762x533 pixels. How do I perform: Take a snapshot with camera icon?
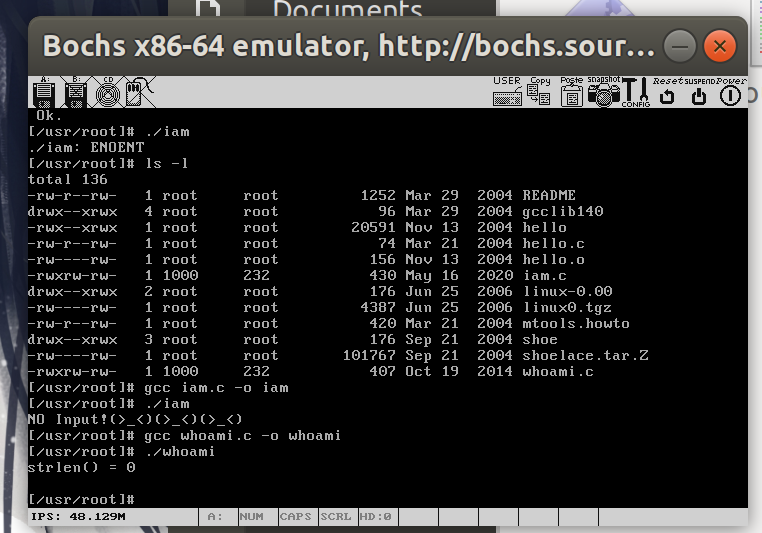604,91
